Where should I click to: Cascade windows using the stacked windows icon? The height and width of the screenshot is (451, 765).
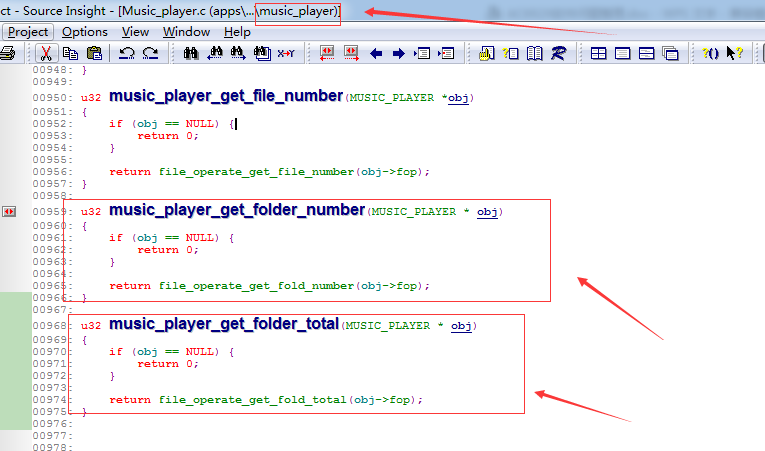click(670, 53)
